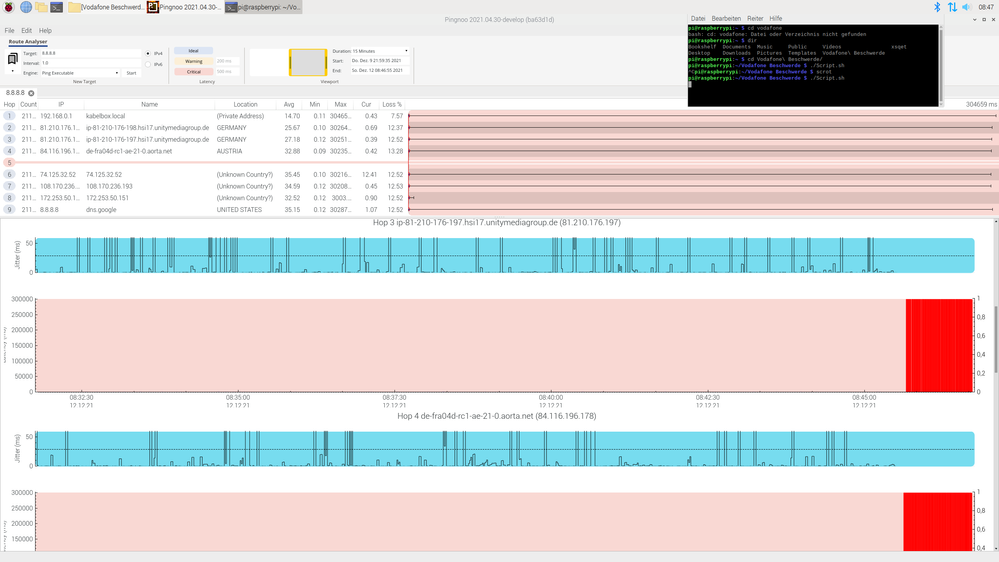Viewport: 999px width, 562px height.
Task: Expand the arrow below the bookmark icon
Action: point(13,72)
